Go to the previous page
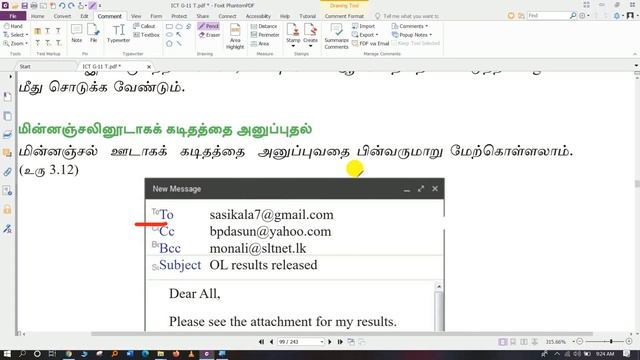Image resolution: width=640 pixels, height=360 pixels. [x=271, y=342]
